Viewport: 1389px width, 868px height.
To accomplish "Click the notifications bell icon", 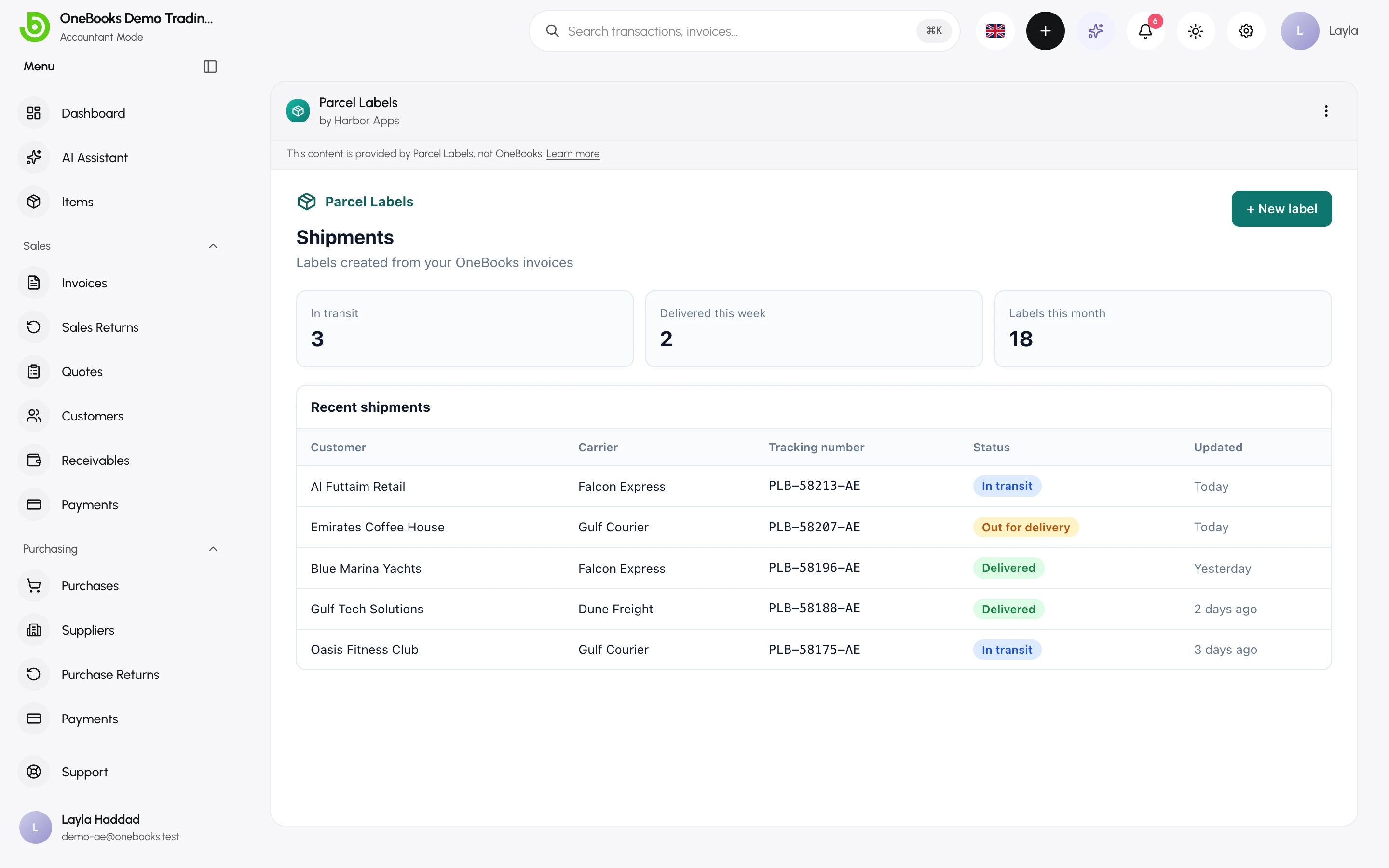I will pos(1145,31).
